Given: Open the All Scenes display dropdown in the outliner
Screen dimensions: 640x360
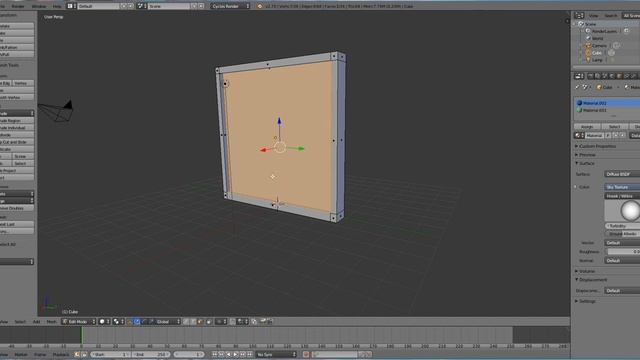Looking at the screenshot, I should (631, 16).
